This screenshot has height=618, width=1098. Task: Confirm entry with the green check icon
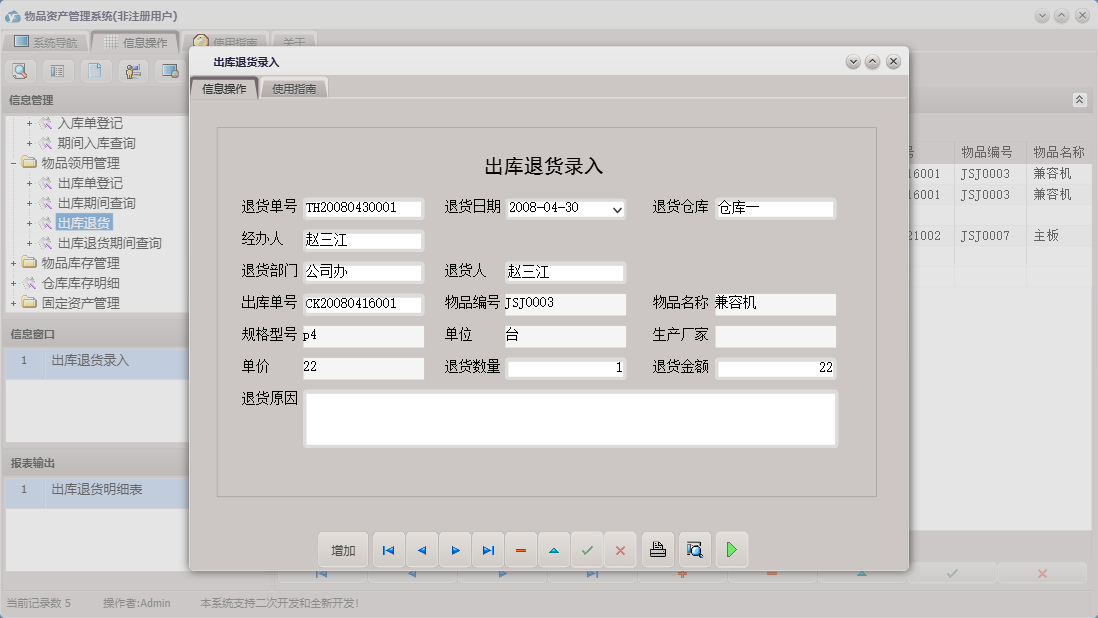click(587, 549)
